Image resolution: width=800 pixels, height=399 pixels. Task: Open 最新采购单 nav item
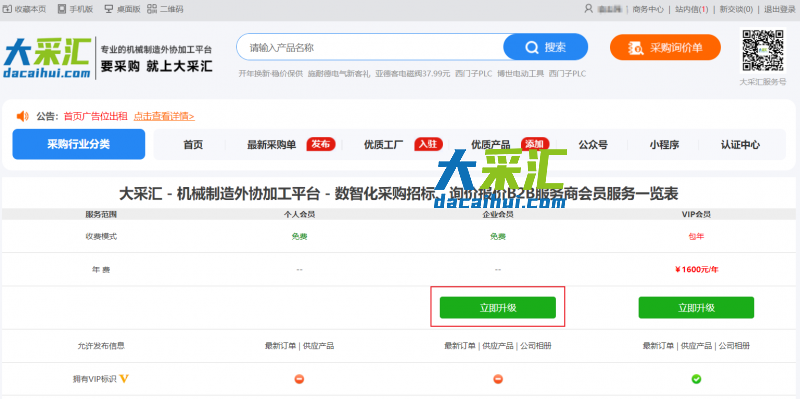pyautogui.click(x=271, y=145)
